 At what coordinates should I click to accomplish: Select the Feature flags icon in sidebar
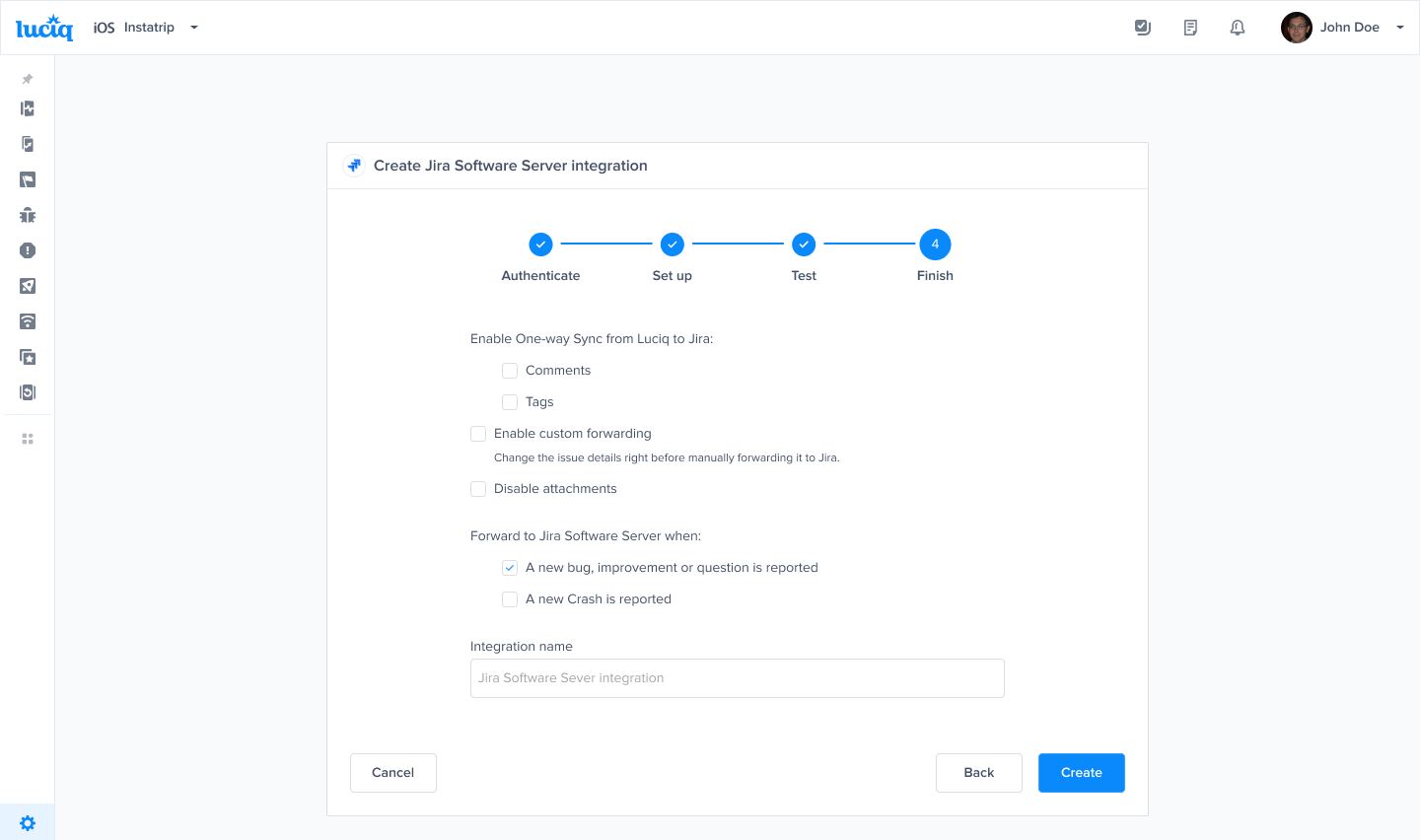tap(27, 179)
